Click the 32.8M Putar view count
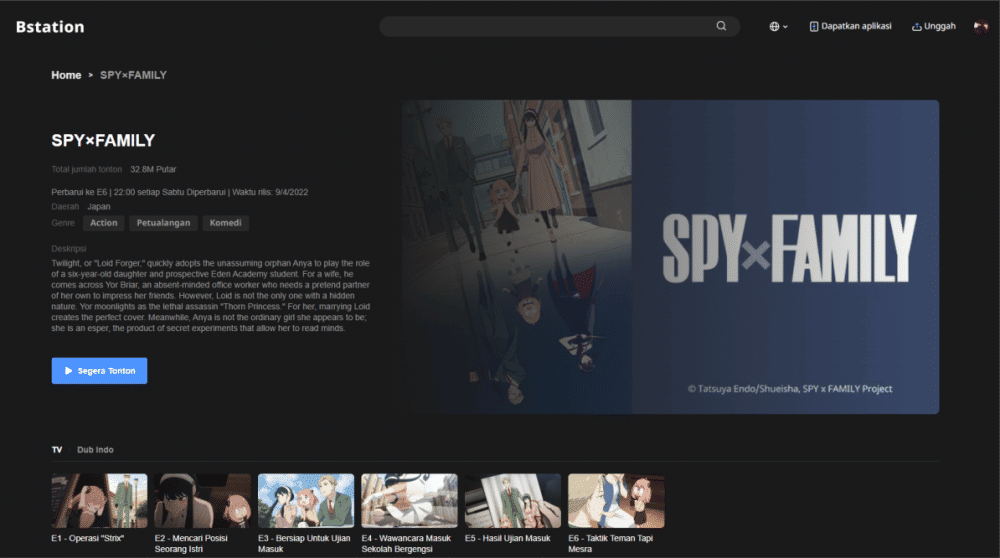 click(x=153, y=169)
